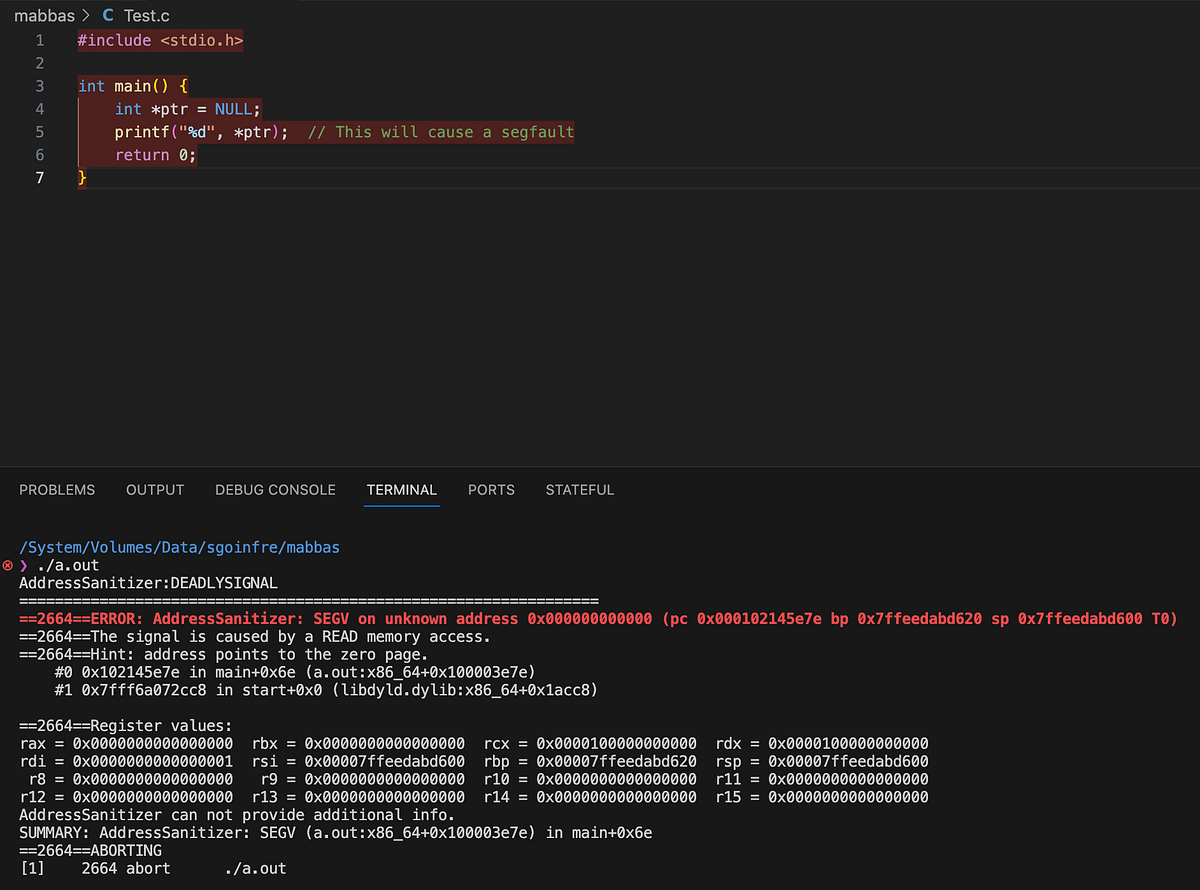Open the Test.c breadcrumb dropdown
This screenshot has width=1200, height=890.
[147, 15]
